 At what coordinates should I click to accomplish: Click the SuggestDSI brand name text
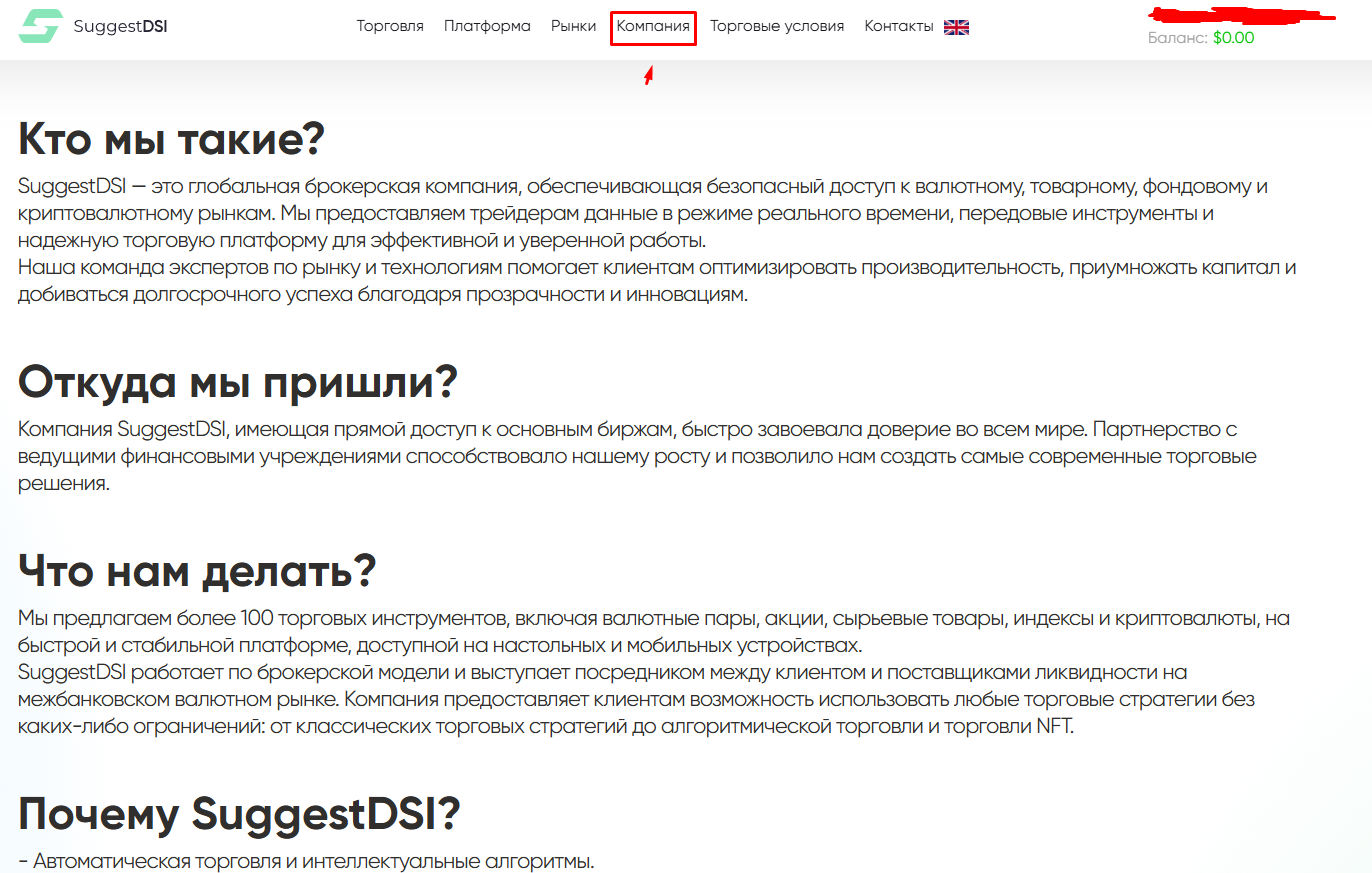(120, 27)
